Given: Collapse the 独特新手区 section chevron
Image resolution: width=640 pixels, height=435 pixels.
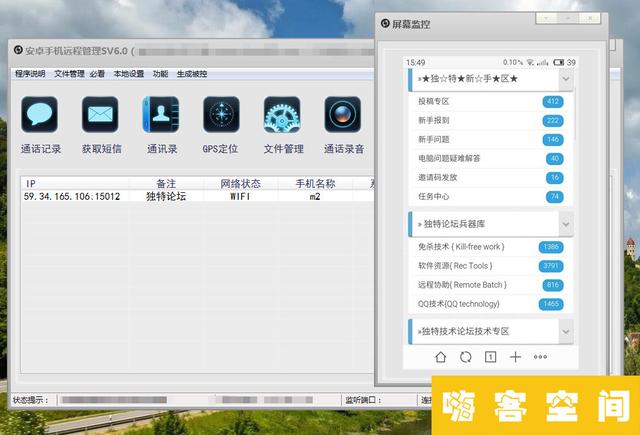Looking at the screenshot, I should pos(566,79).
